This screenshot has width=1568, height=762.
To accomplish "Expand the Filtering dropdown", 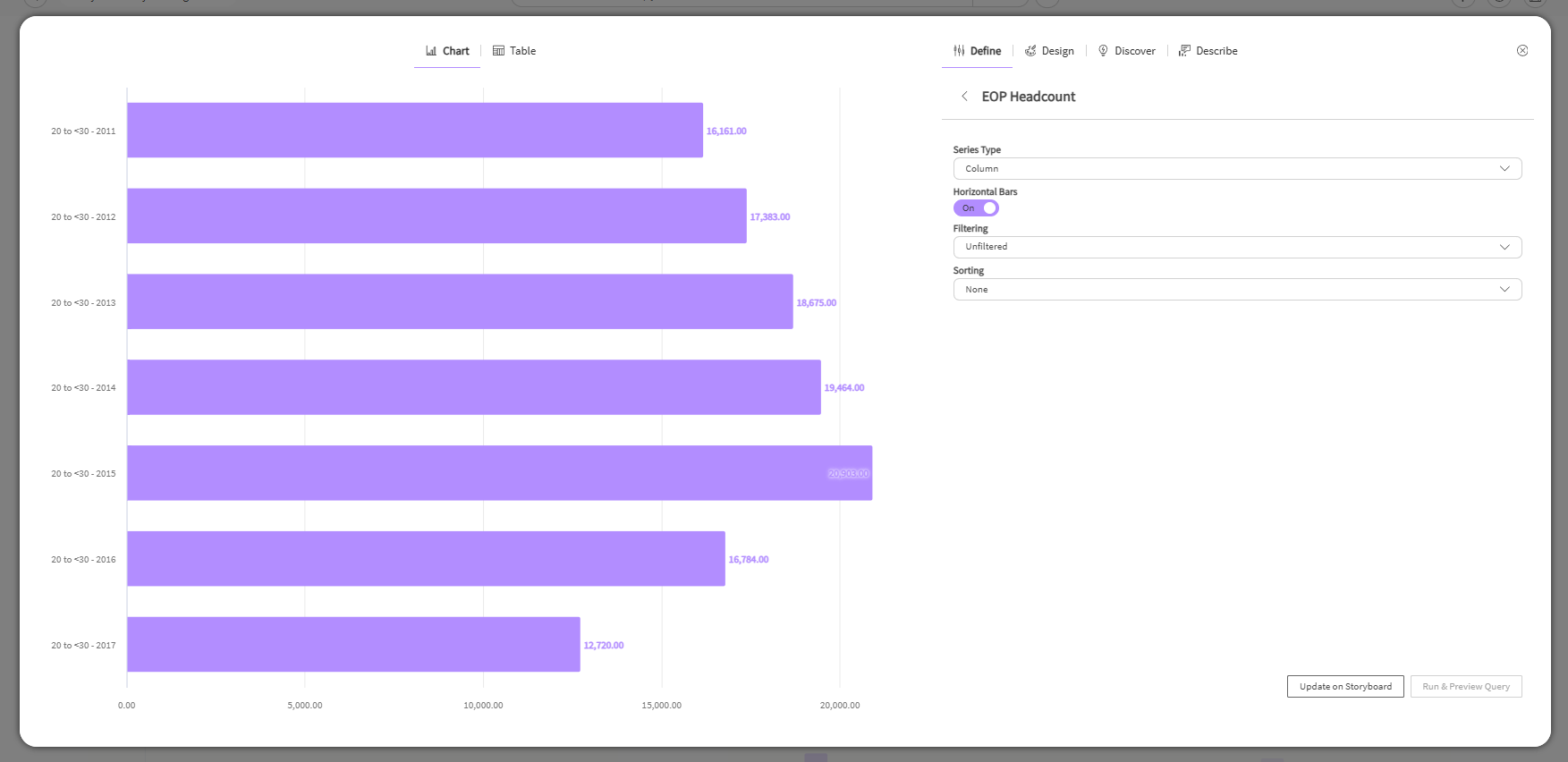I will [1236, 247].
